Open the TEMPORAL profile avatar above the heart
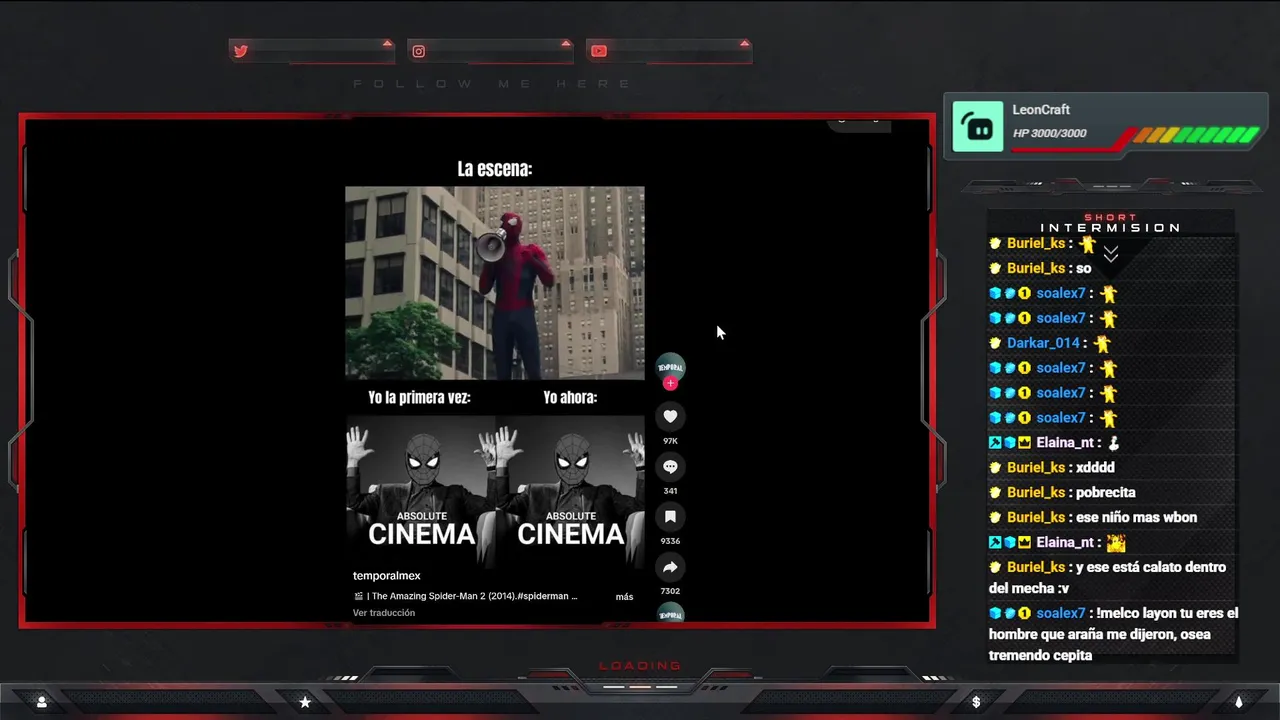The height and width of the screenshot is (720, 1280). point(670,367)
